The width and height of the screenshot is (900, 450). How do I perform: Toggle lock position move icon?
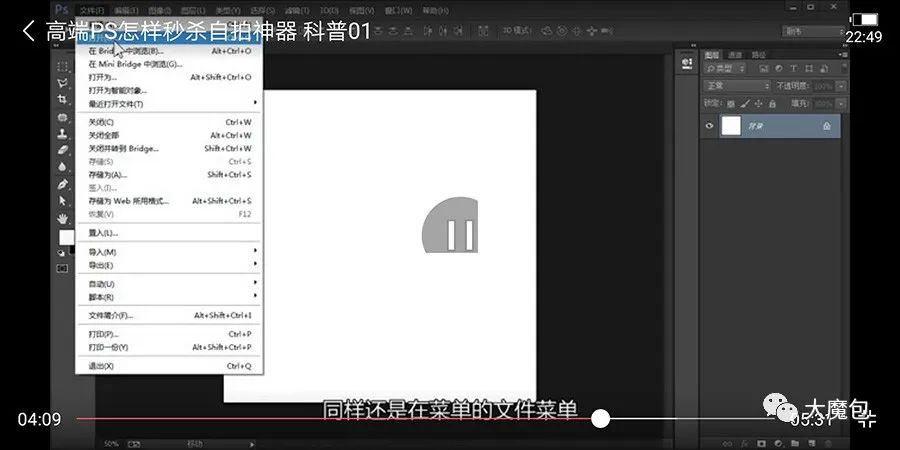coord(758,104)
